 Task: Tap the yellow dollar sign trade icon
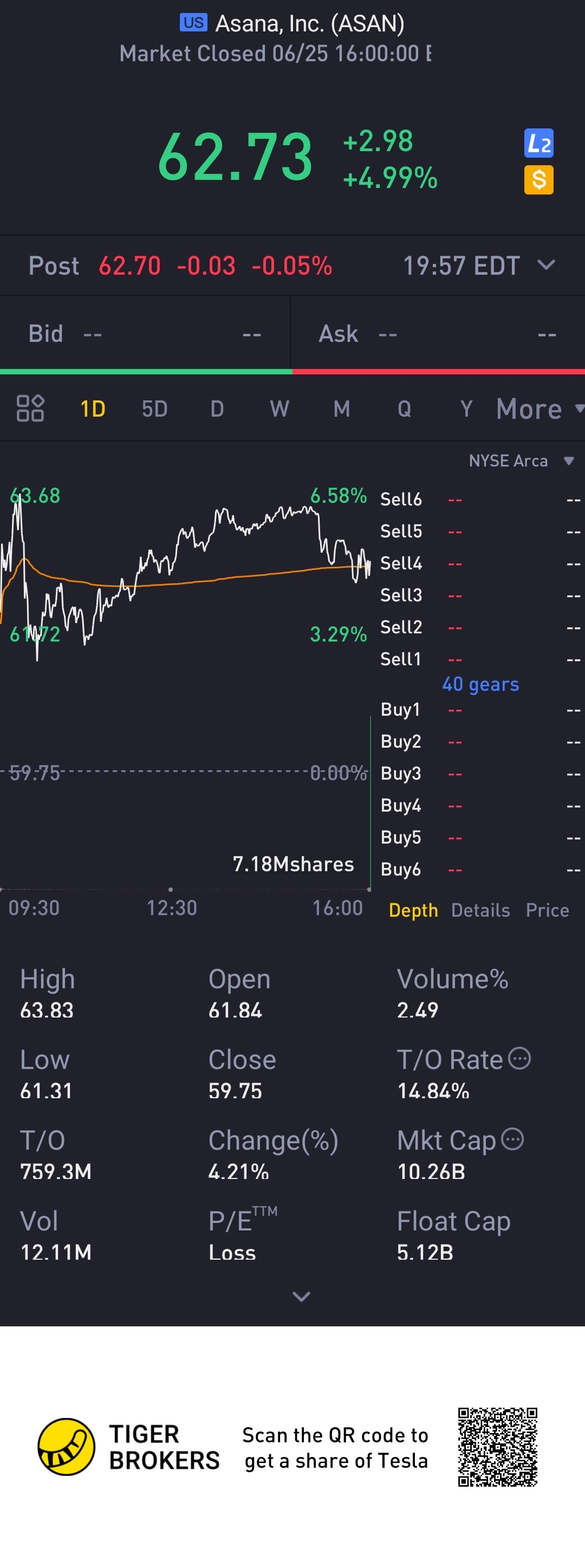538,180
